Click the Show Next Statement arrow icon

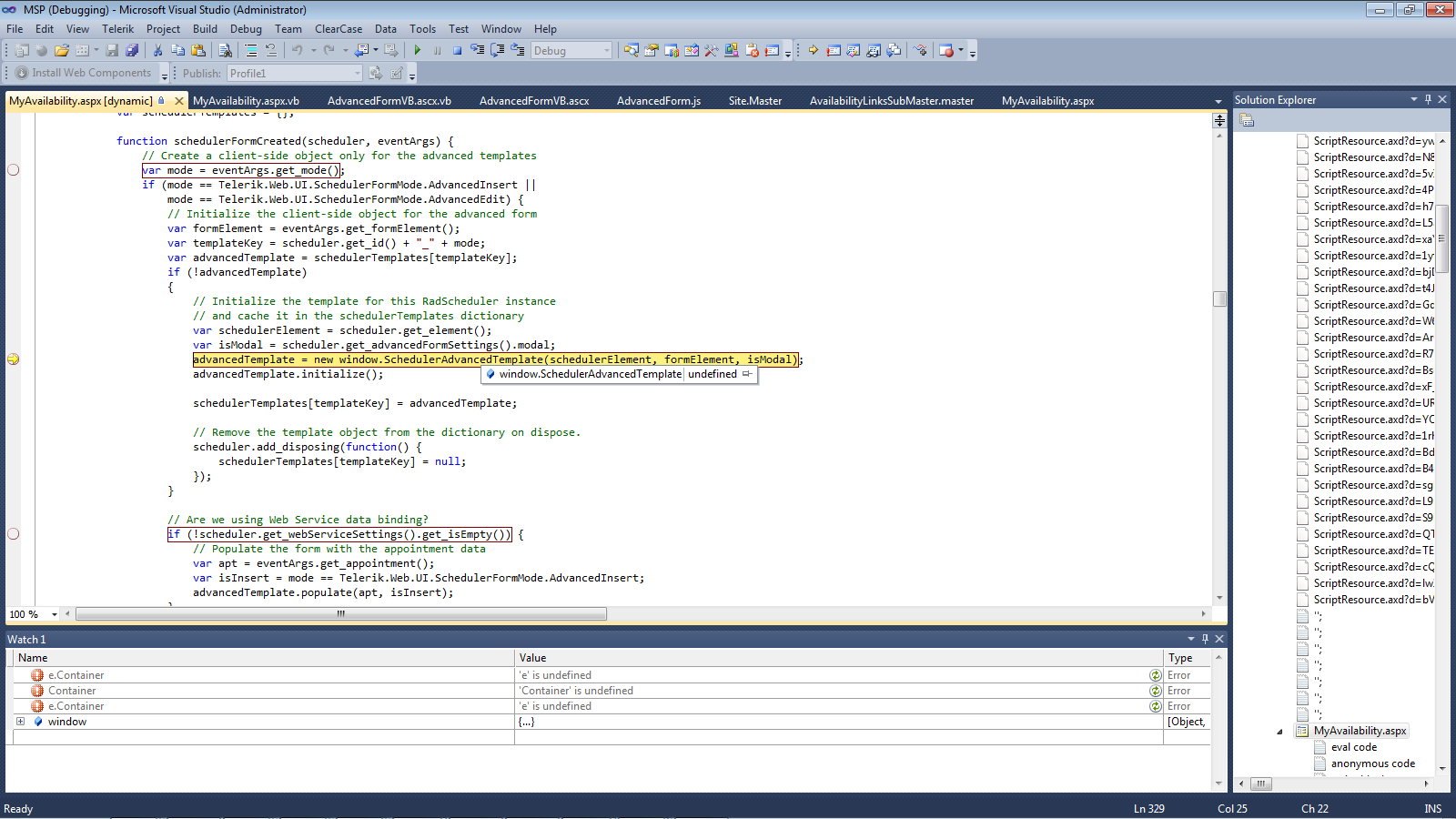(813, 51)
